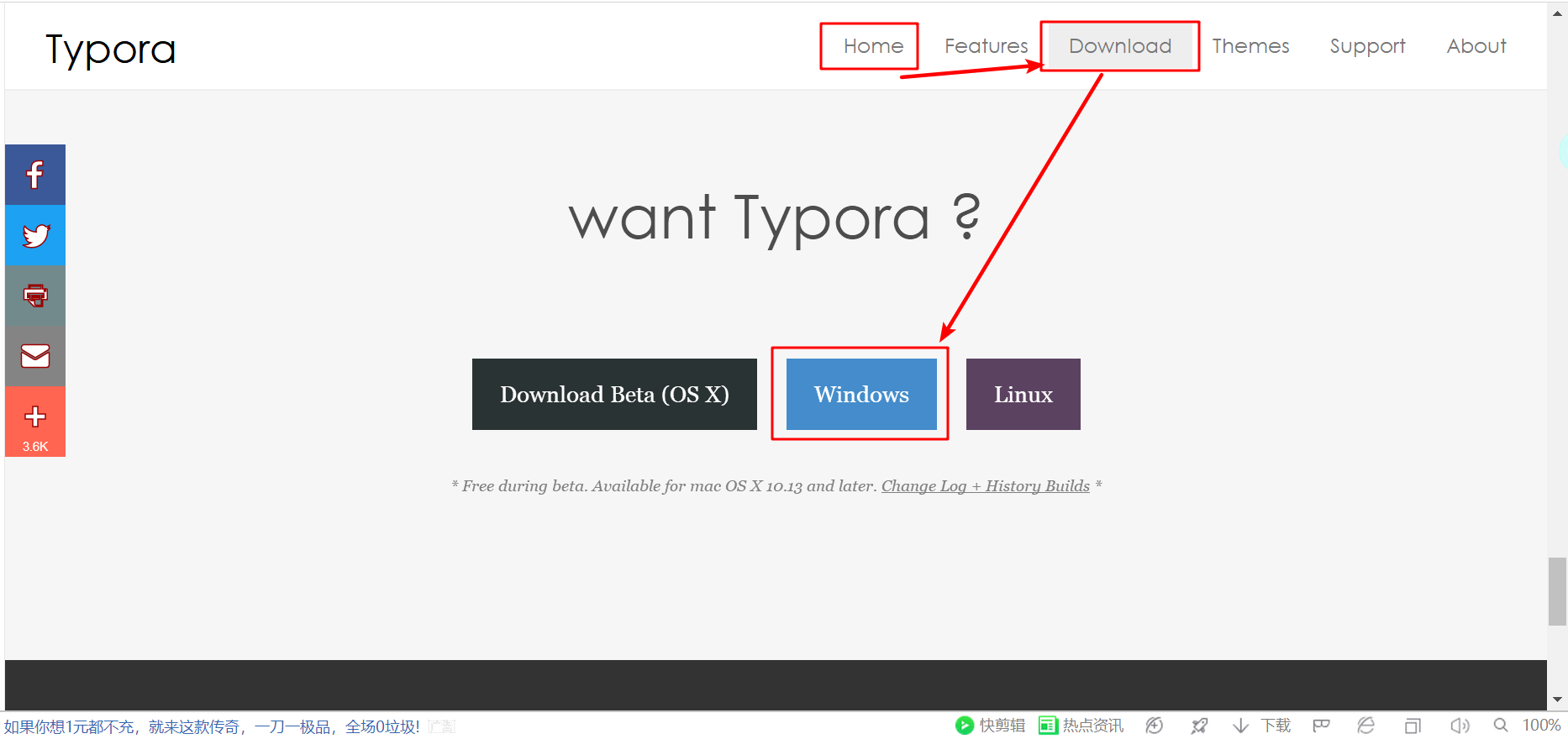Open the Support nav item

coord(1367,46)
